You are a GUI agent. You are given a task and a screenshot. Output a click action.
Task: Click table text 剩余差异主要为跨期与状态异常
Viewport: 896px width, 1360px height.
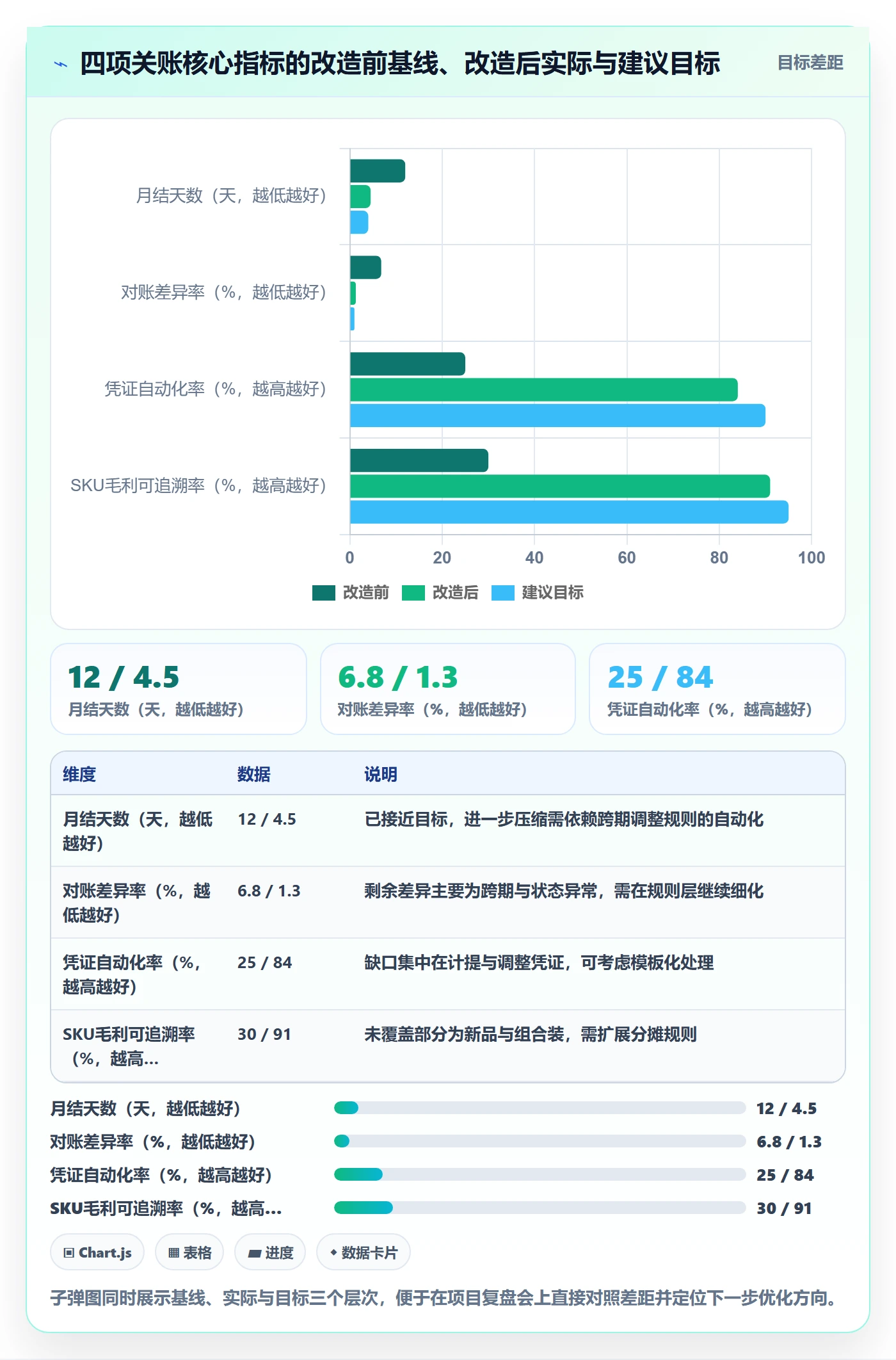[x=481, y=891]
